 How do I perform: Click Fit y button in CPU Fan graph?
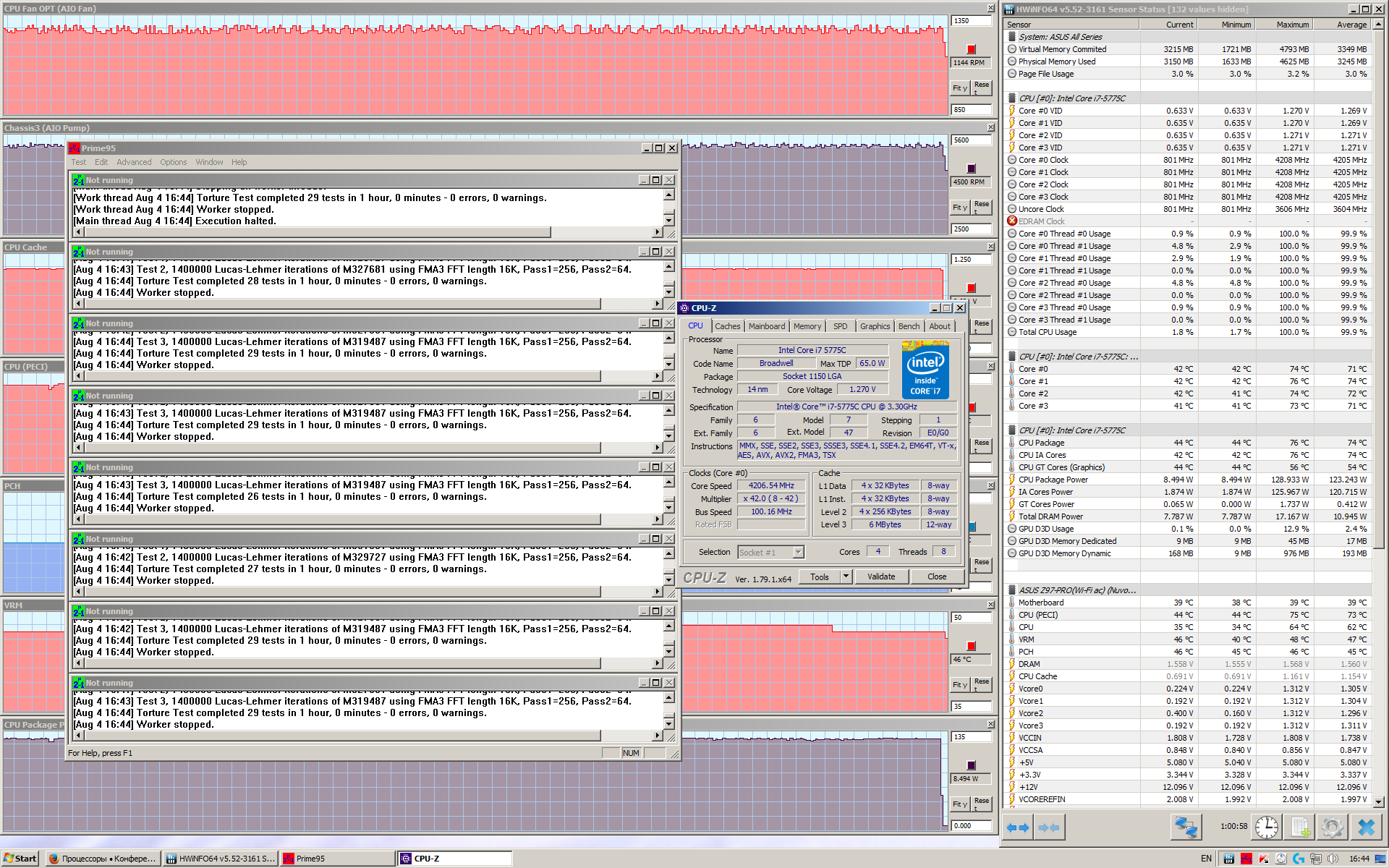(959, 88)
